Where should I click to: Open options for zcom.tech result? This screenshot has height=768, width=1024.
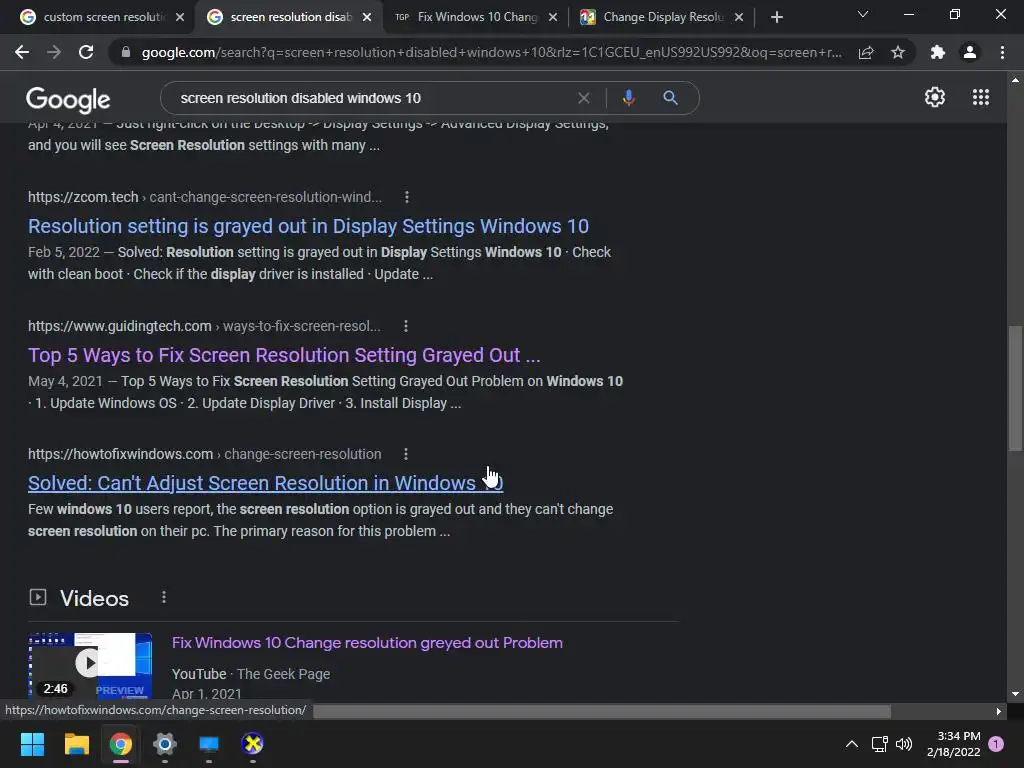(x=407, y=197)
